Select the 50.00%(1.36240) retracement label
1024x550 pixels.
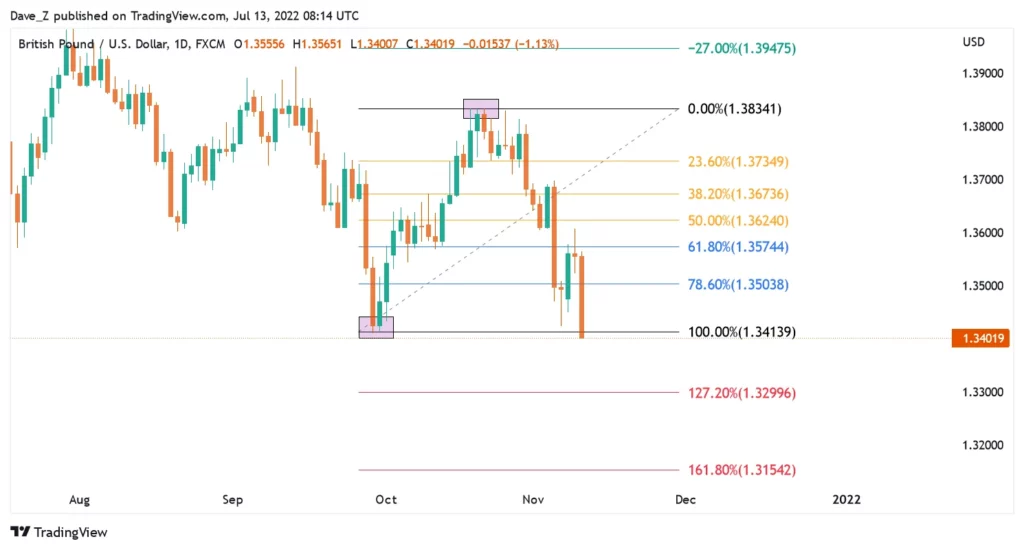point(739,220)
